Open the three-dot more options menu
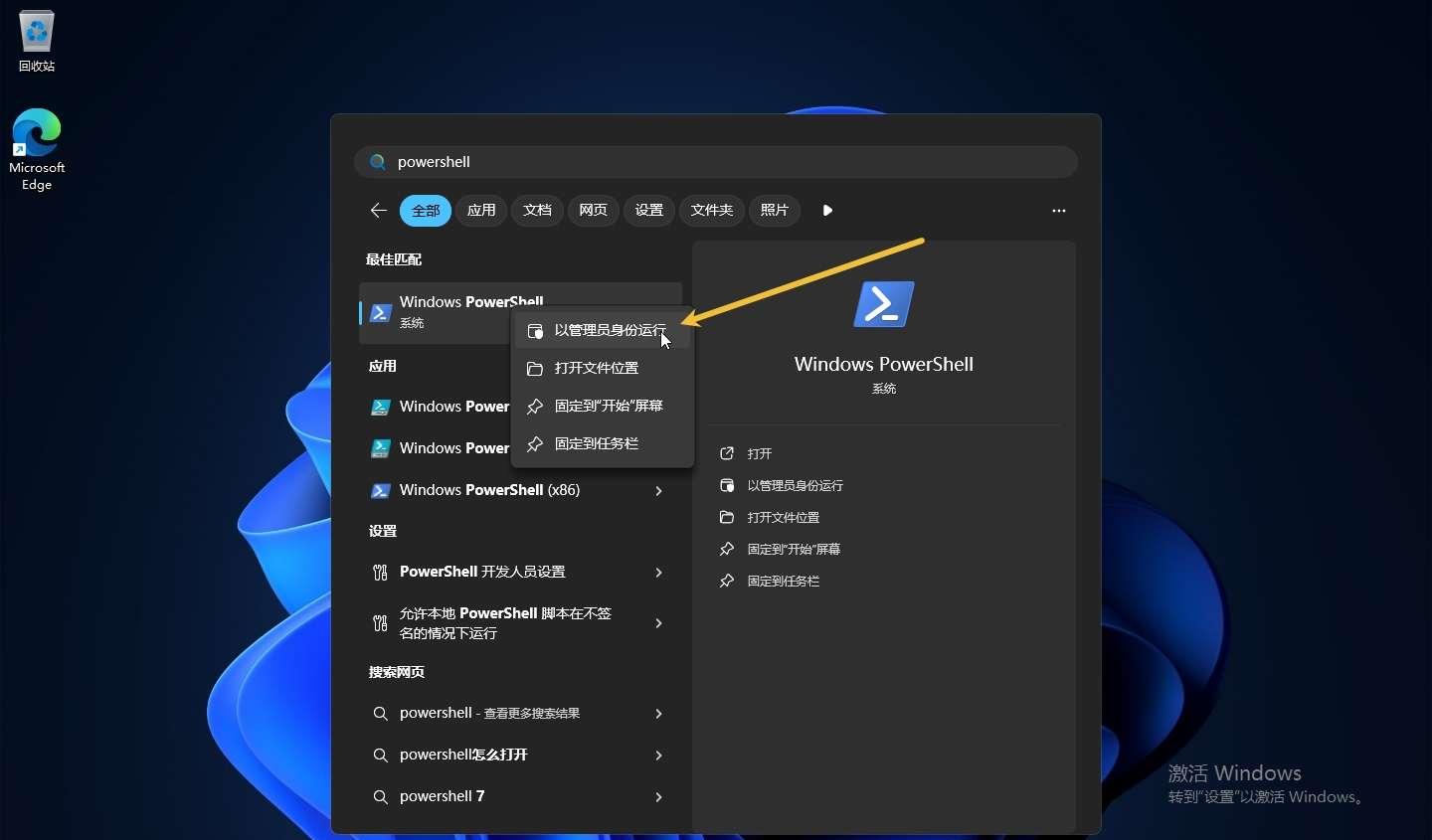This screenshot has height=840, width=1432. [x=1058, y=211]
